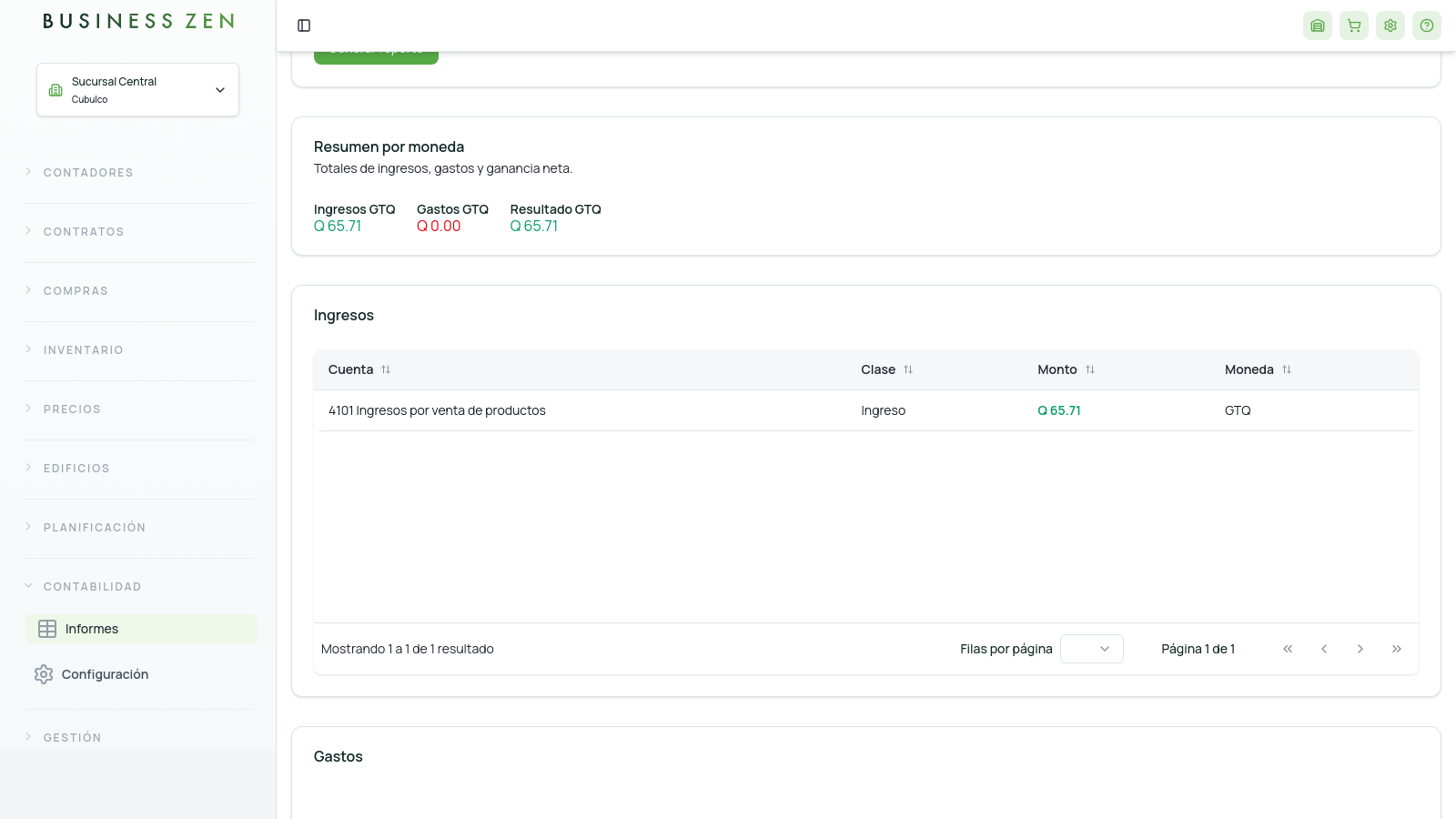Expand the Precios section
1456x819 pixels.
[137, 409]
